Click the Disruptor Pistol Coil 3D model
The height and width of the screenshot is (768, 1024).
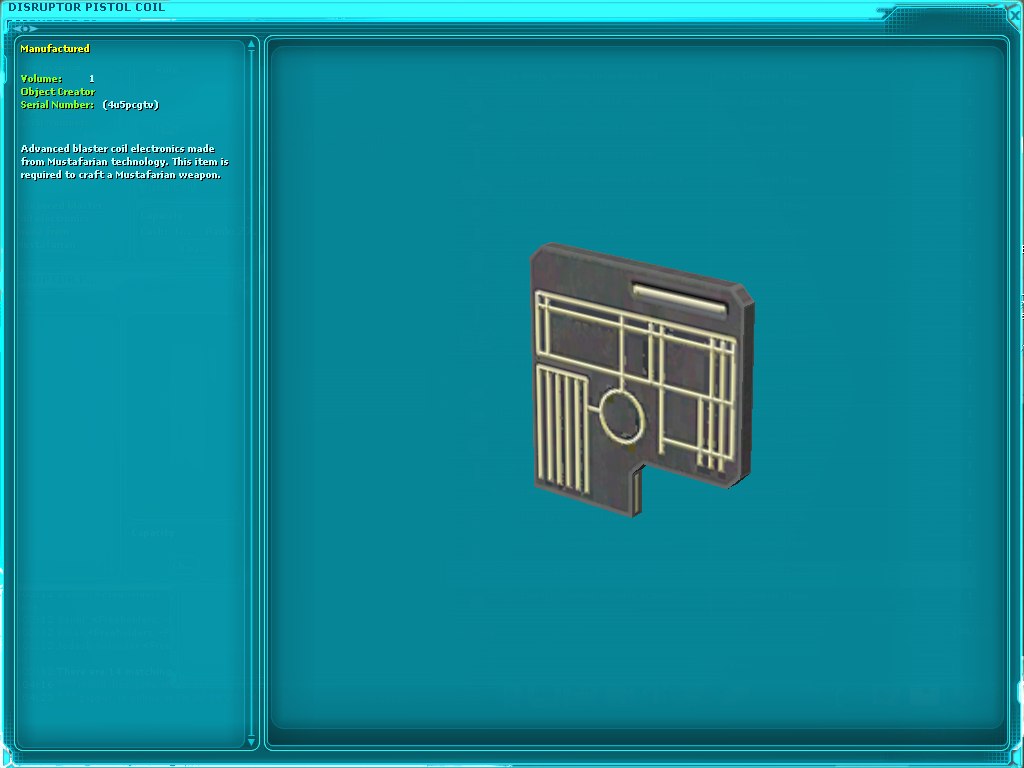[x=642, y=379]
